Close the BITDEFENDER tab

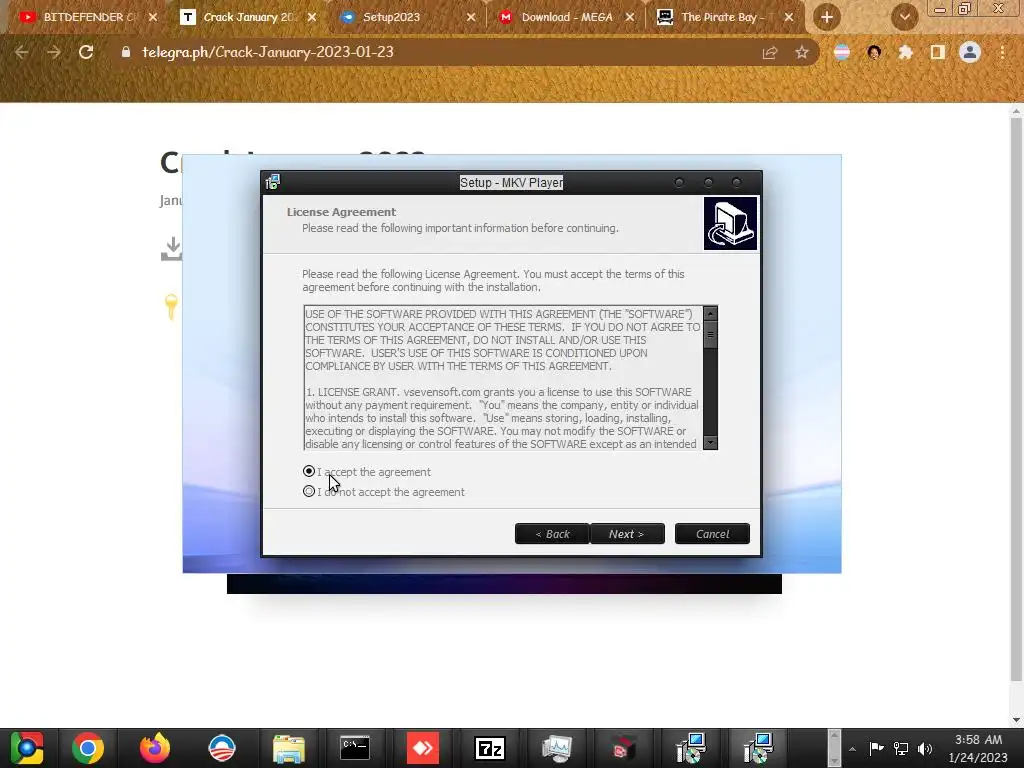tap(153, 17)
